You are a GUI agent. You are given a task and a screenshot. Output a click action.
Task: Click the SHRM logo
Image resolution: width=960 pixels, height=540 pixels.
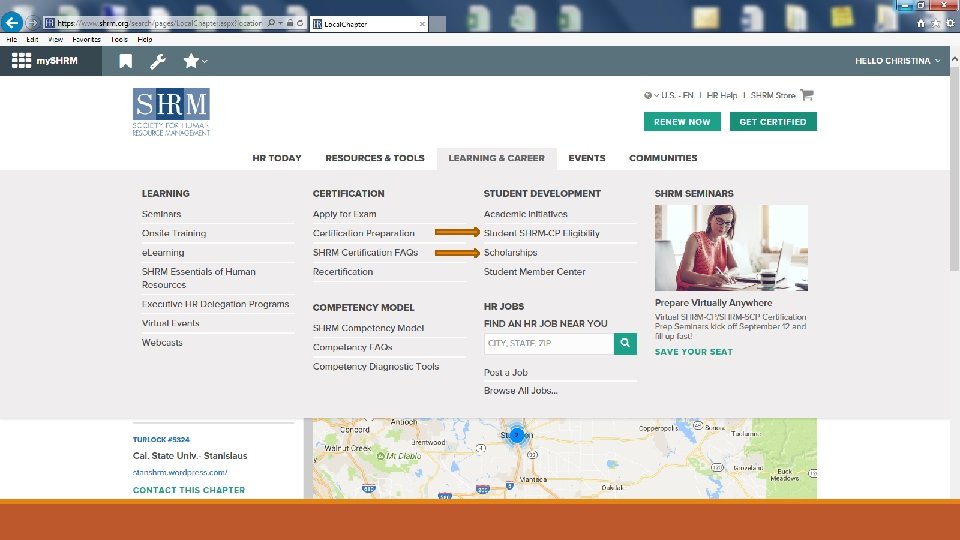[171, 112]
